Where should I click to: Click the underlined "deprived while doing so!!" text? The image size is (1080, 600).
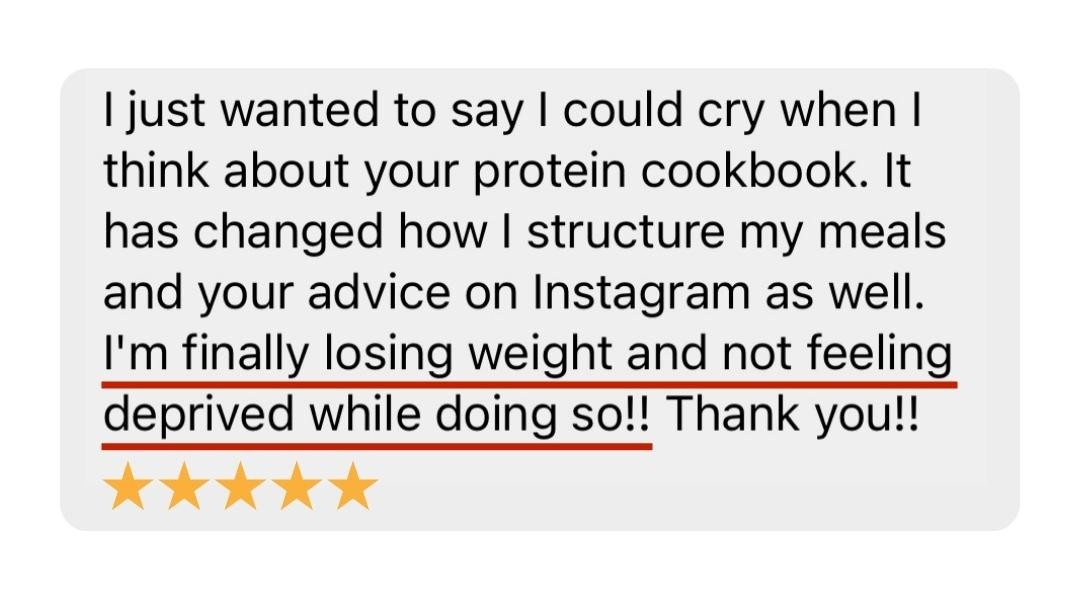pos(377,415)
